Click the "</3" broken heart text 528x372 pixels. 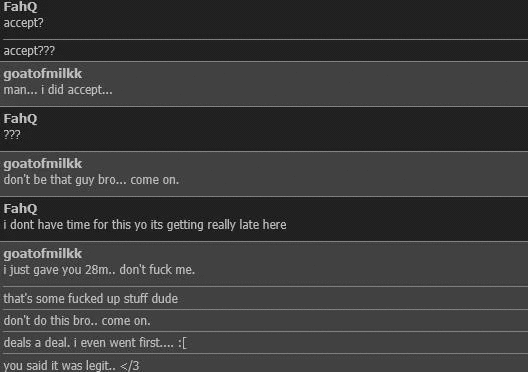[x=130, y=366]
